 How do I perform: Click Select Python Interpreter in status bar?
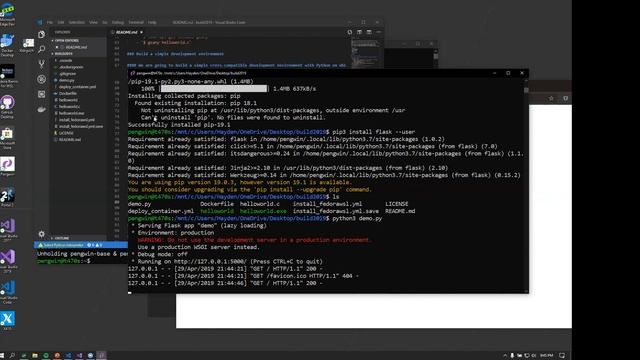[x=61, y=245]
